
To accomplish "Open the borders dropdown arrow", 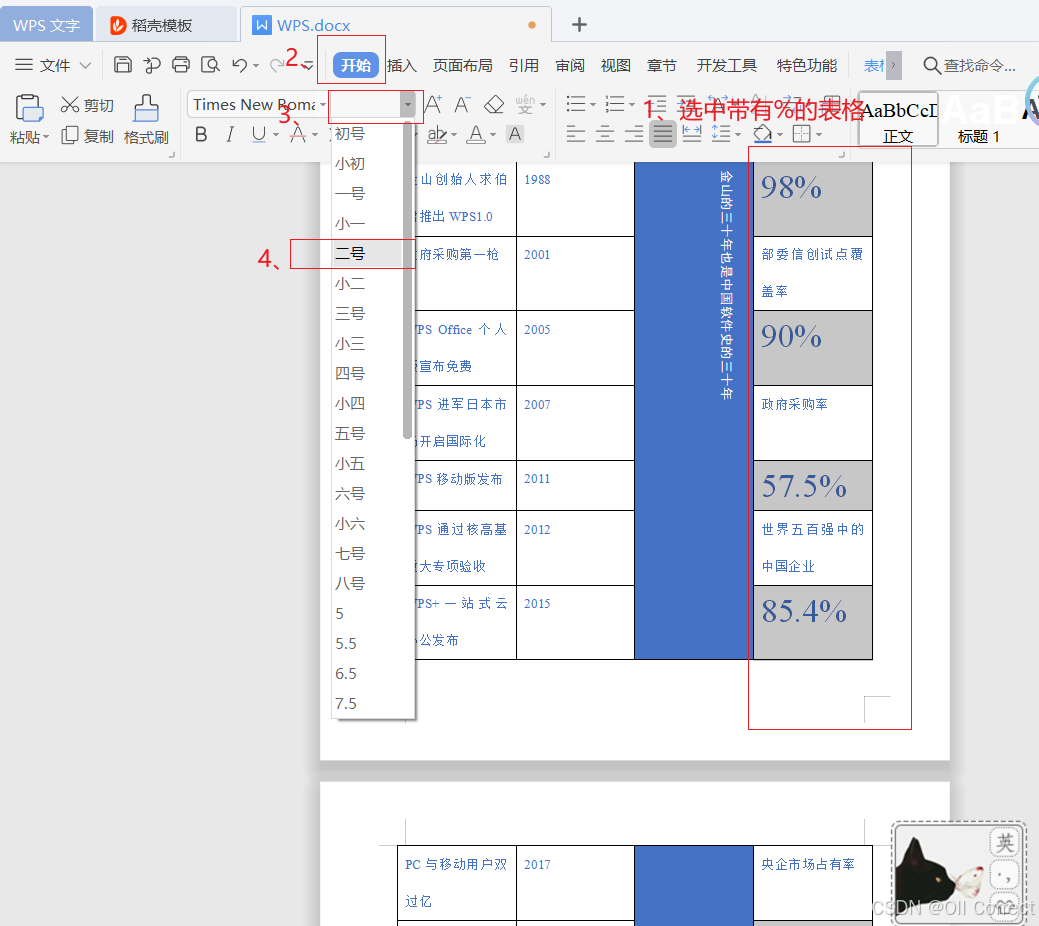I will tap(820, 135).
